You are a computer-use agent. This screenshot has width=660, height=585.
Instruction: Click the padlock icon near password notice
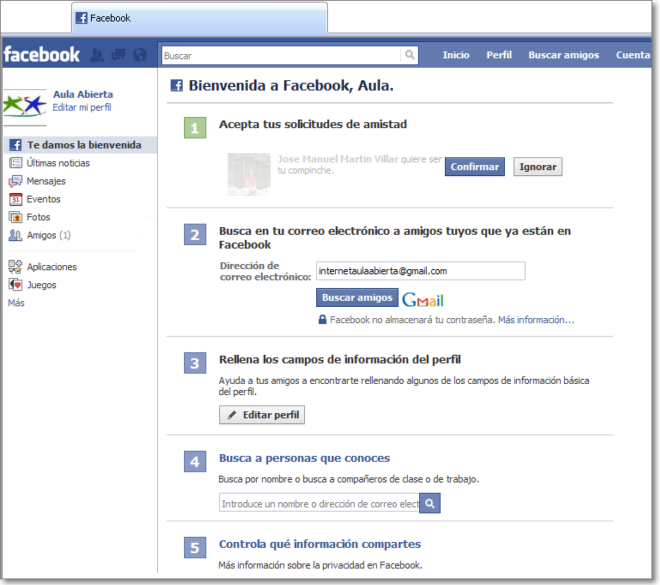click(x=322, y=319)
